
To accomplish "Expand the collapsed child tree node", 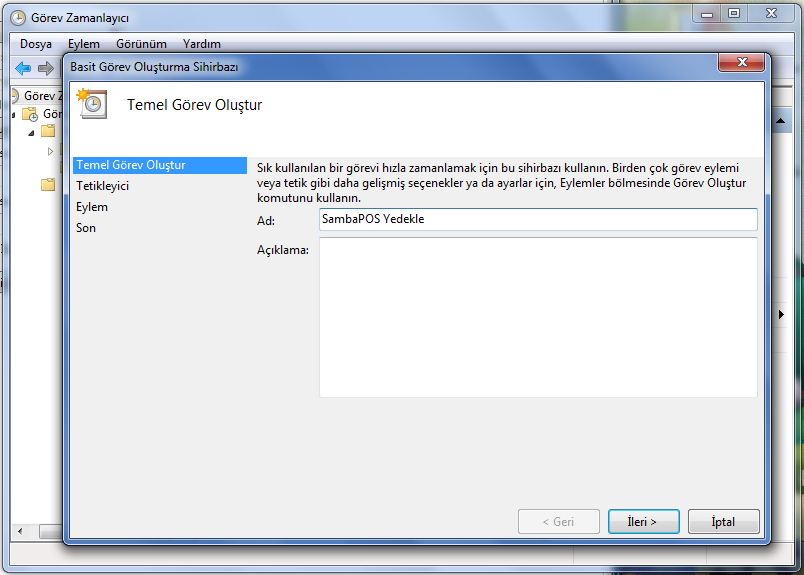I will pos(51,152).
